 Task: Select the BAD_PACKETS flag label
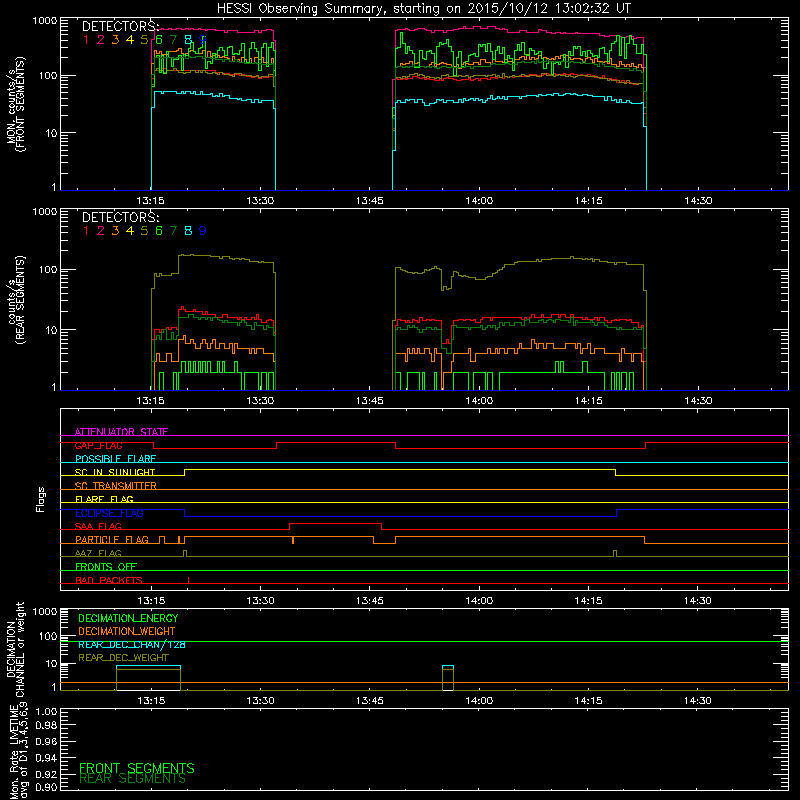tap(109, 580)
